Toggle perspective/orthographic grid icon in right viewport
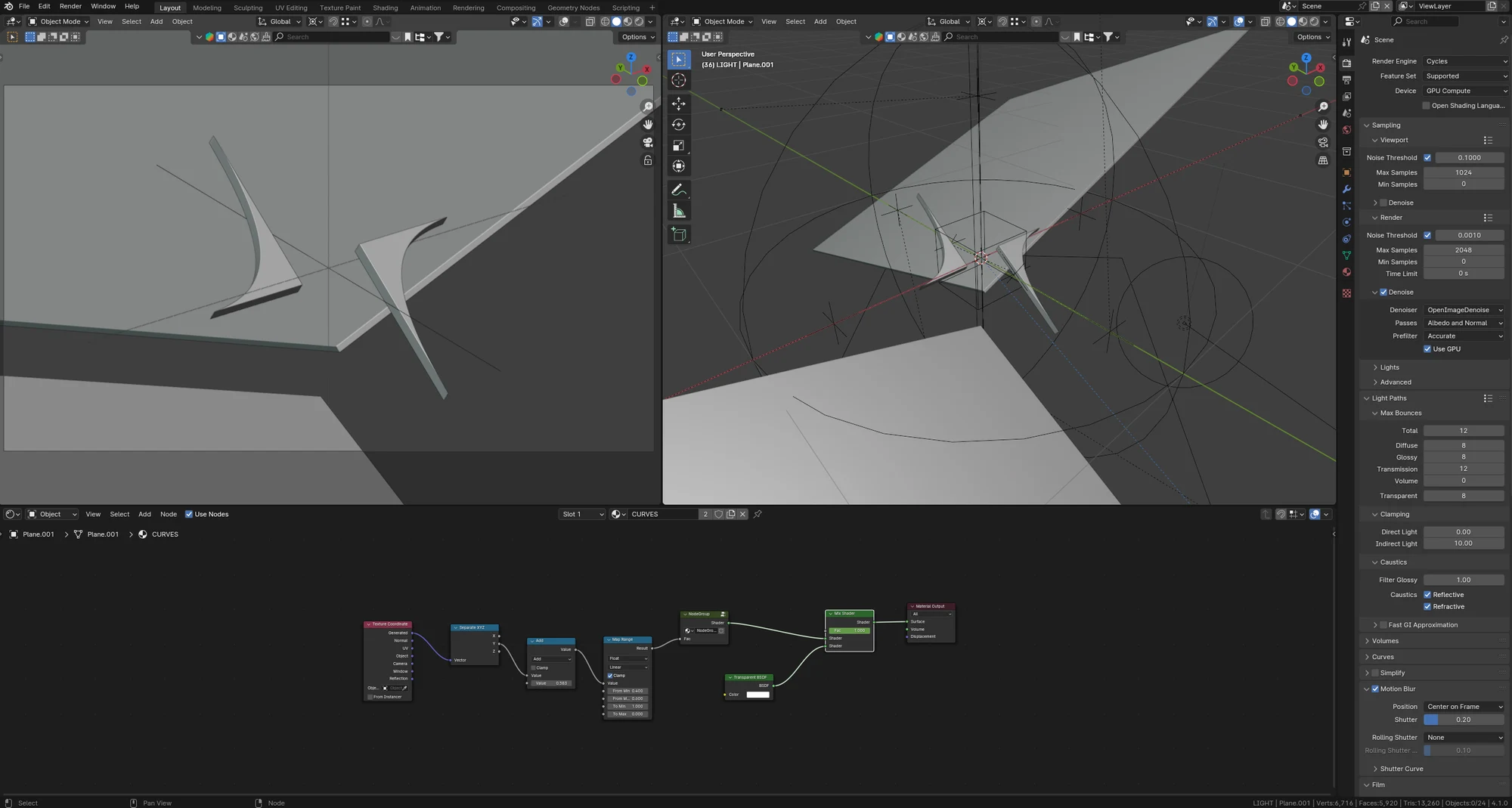1512x808 pixels. 1323,160
